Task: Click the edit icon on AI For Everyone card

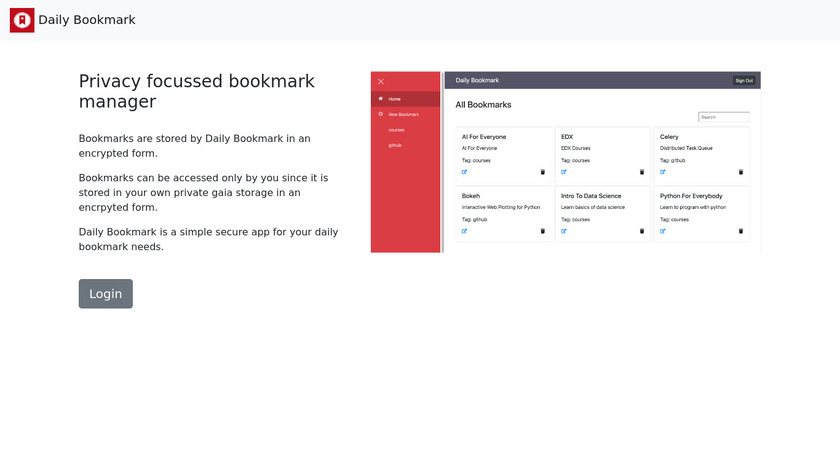Action: click(x=464, y=172)
